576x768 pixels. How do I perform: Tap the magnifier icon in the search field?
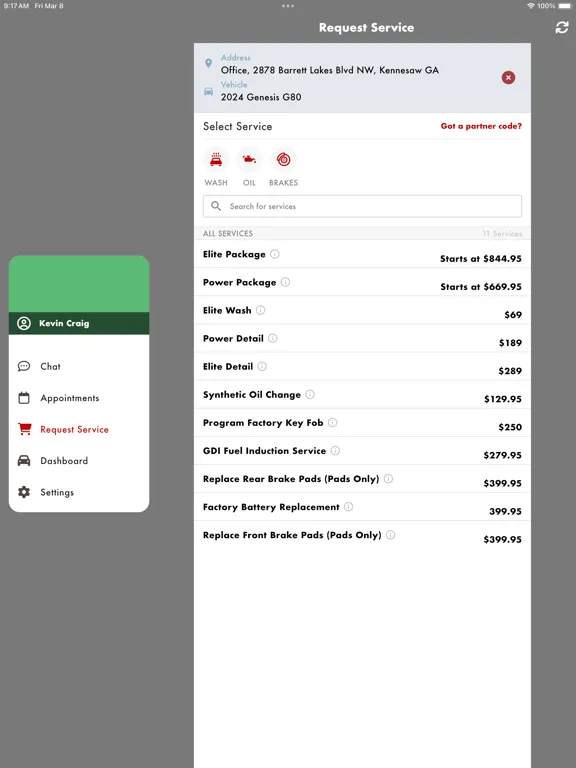[x=216, y=206]
